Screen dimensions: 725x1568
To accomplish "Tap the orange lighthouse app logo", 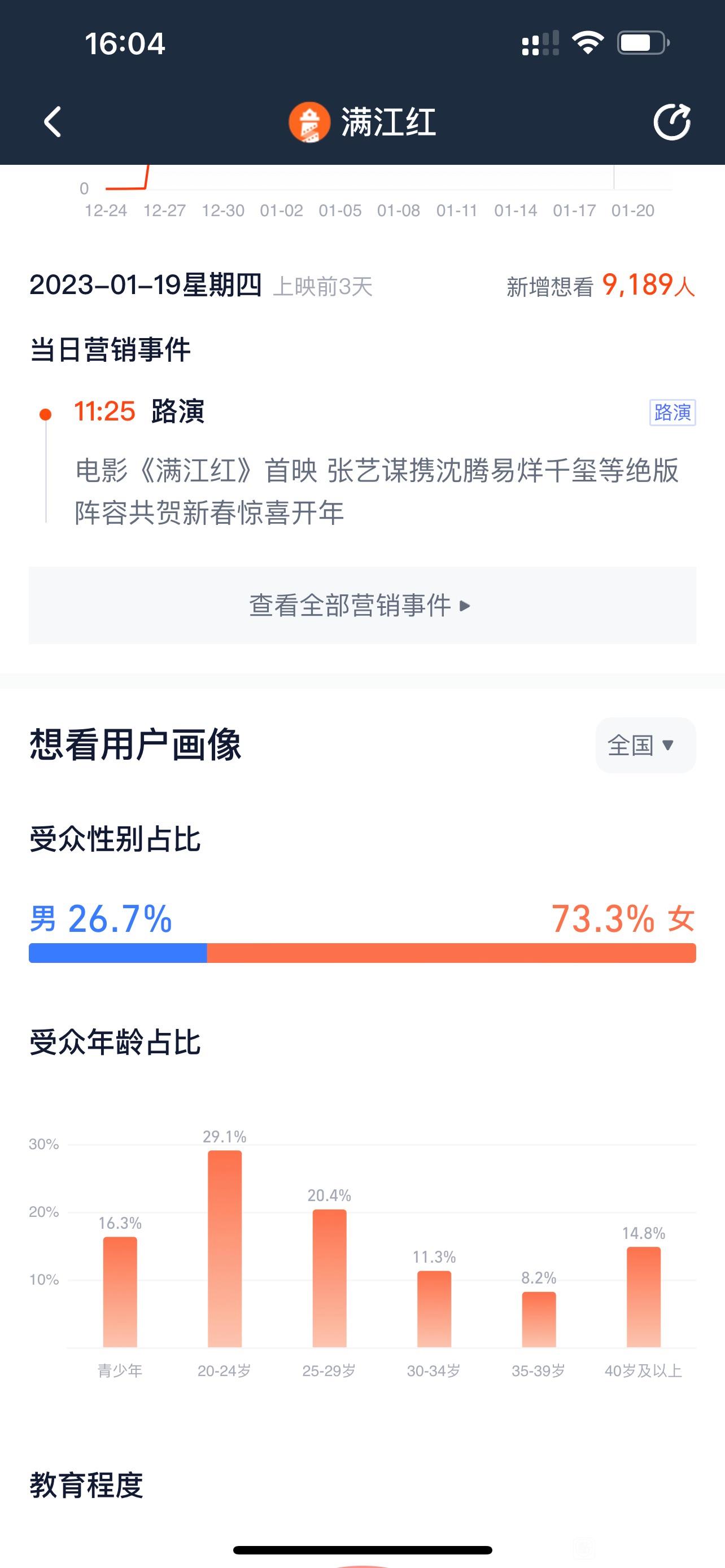I will coord(309,122).
